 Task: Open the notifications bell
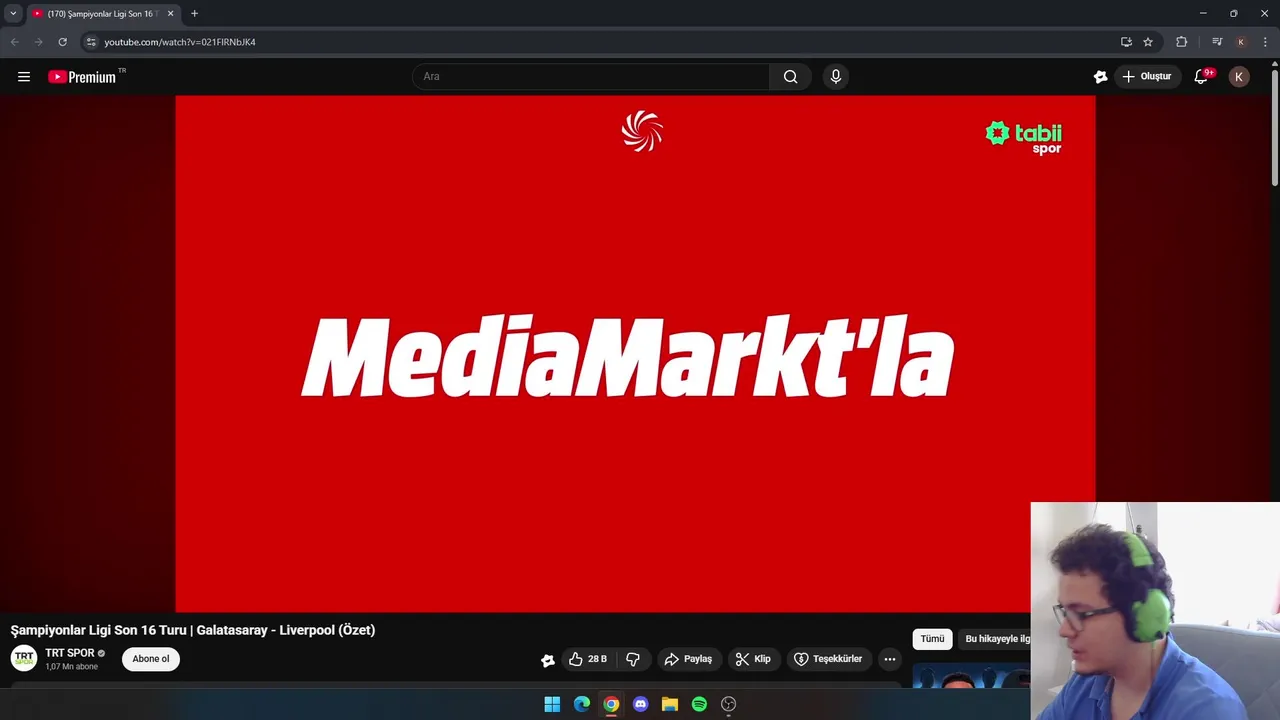pos(1202,77)
